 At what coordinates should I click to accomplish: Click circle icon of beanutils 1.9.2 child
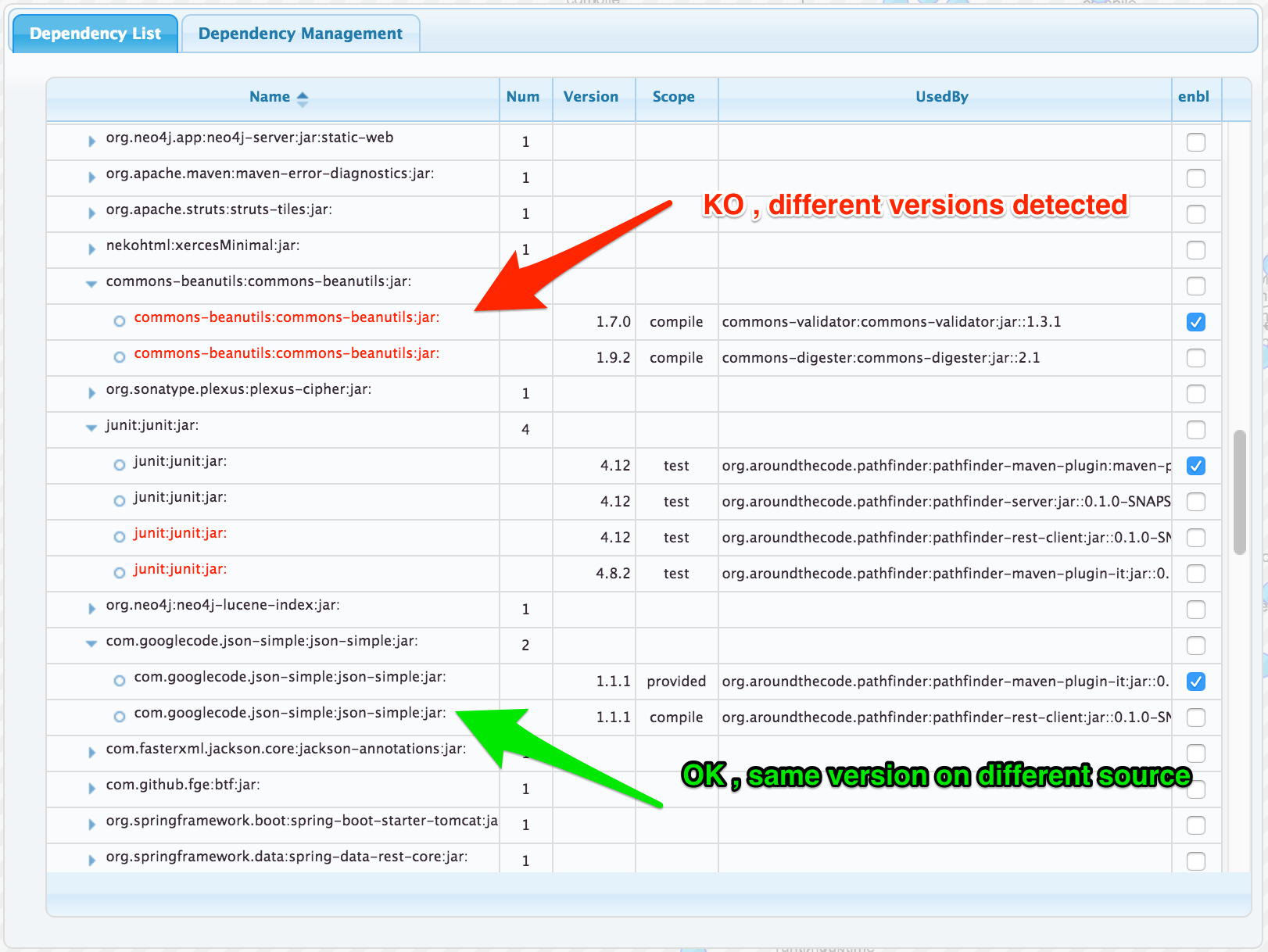tap(120, 357)
